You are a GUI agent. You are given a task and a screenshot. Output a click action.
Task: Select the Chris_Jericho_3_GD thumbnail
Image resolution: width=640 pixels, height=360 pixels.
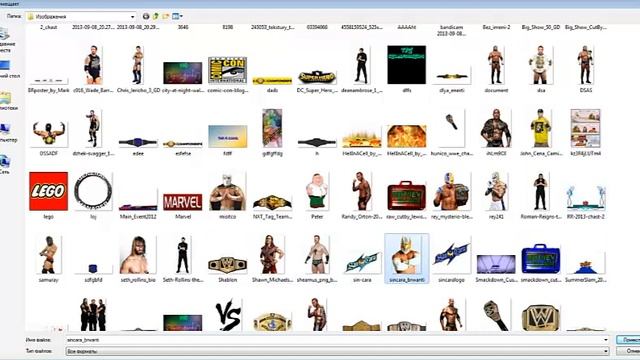138,65
